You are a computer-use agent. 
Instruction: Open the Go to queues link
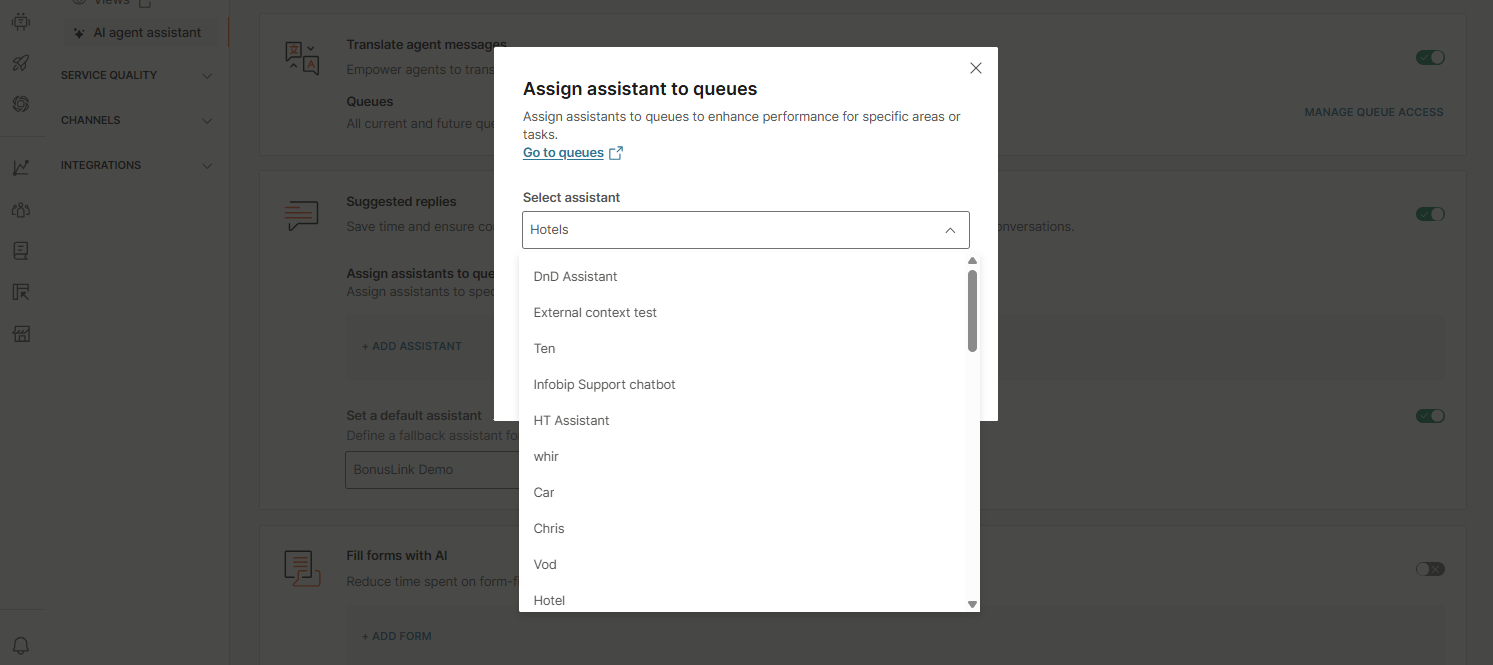pyautogui.click(x=563, y=153)
